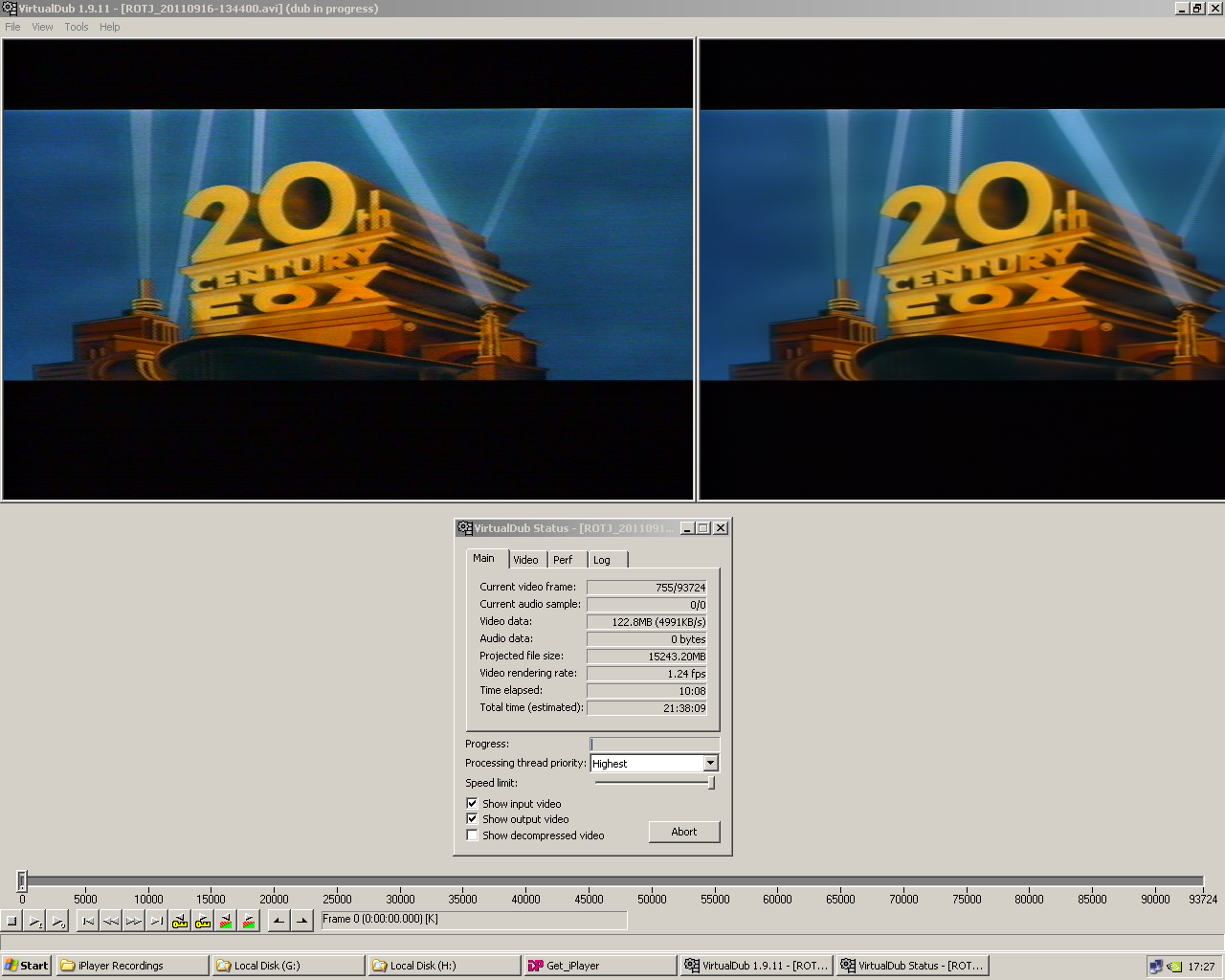
Task: Open the View menu
Action: click(42, 27)
